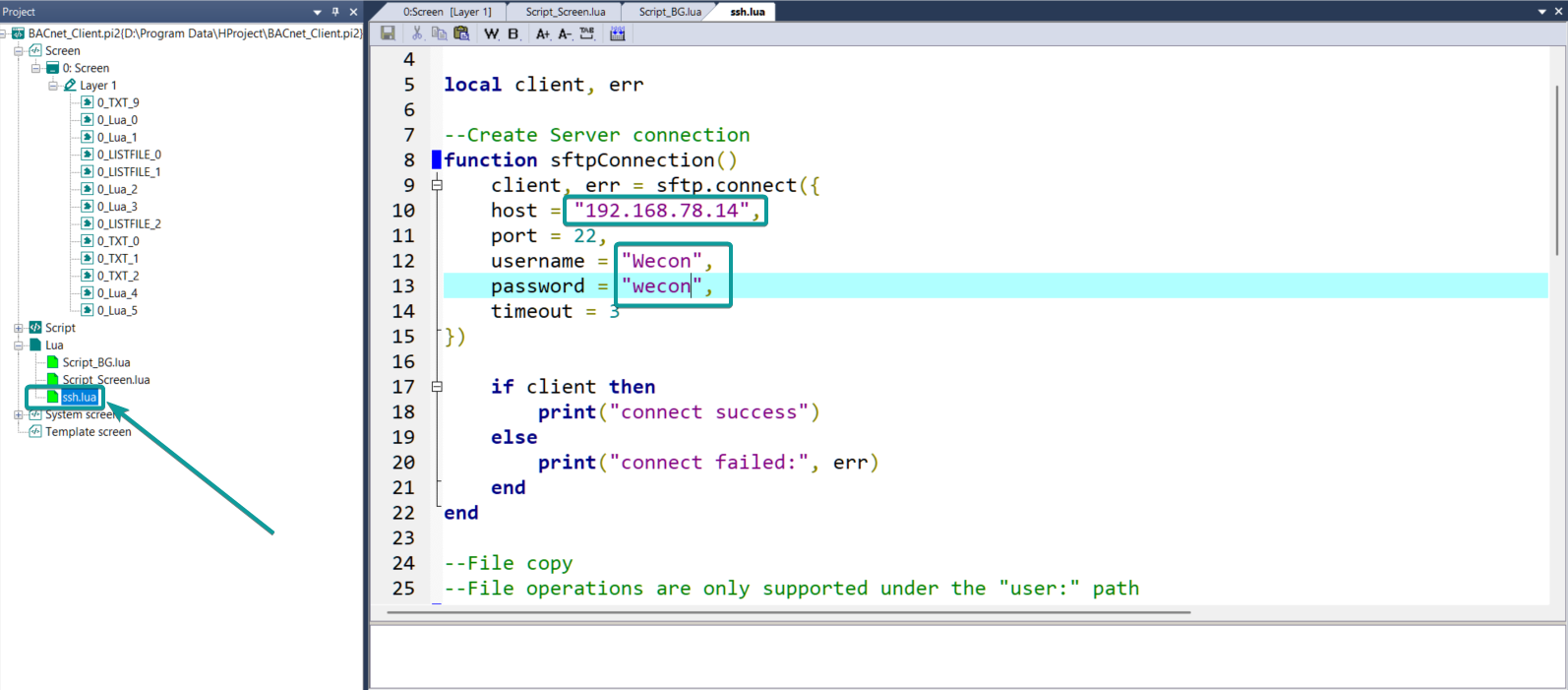The width and height of the screenshot is (1568, 690).
Task: Increase font size with the A+ button
Action: point(542,33)
